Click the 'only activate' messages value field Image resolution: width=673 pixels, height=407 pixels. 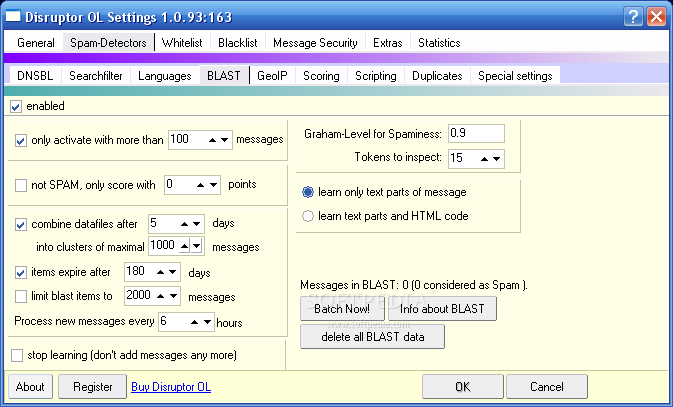tap(188, 140)
